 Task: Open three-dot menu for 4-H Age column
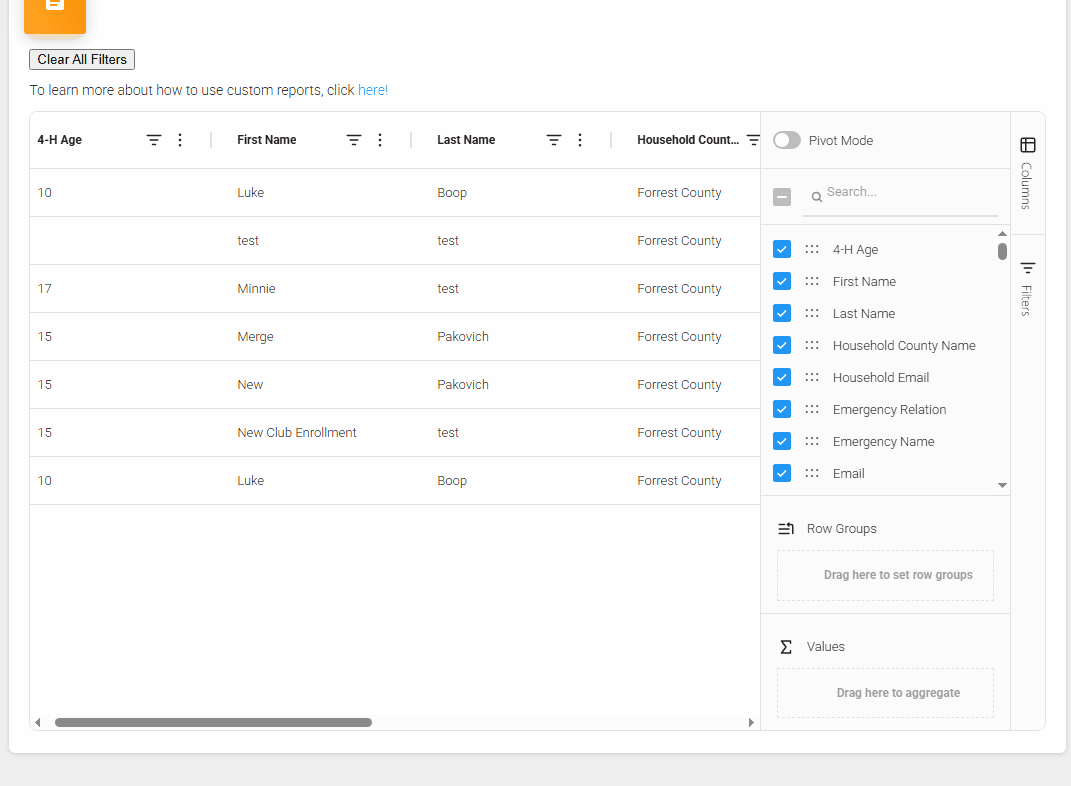tap(180, 140)
